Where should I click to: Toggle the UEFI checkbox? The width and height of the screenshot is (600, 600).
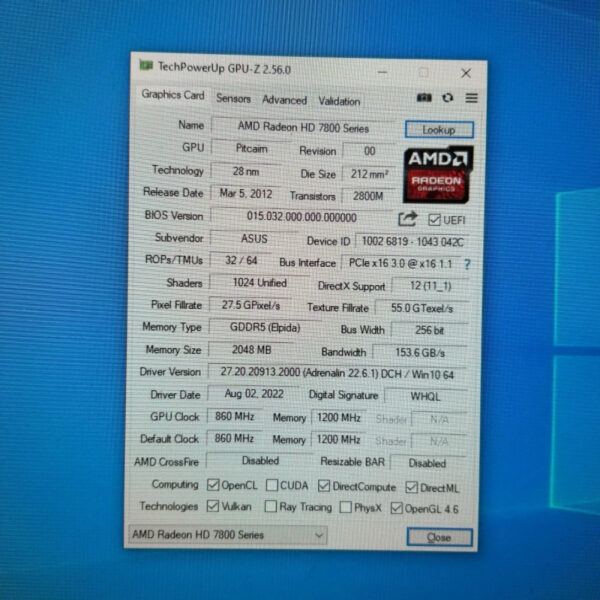(x=434, y=220)
